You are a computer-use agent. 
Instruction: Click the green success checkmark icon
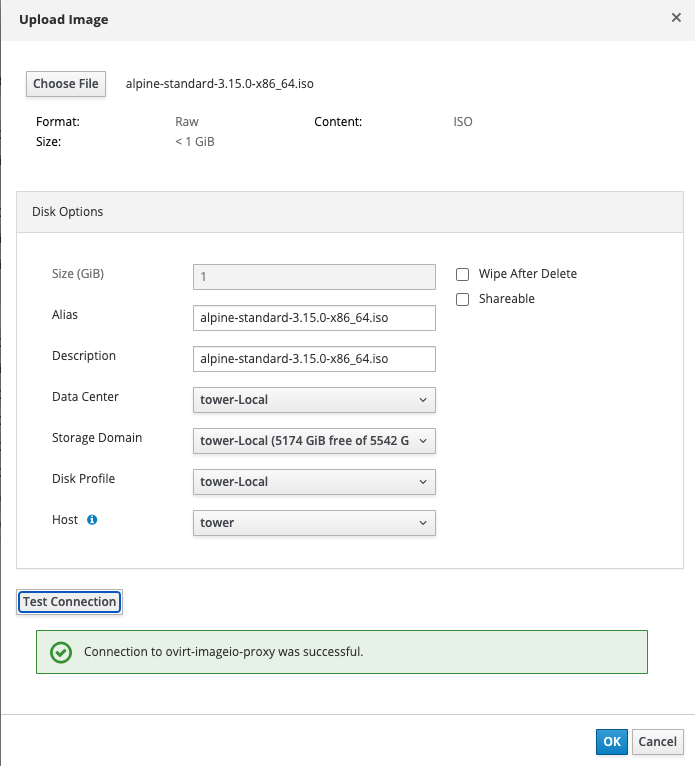point(61,652)
